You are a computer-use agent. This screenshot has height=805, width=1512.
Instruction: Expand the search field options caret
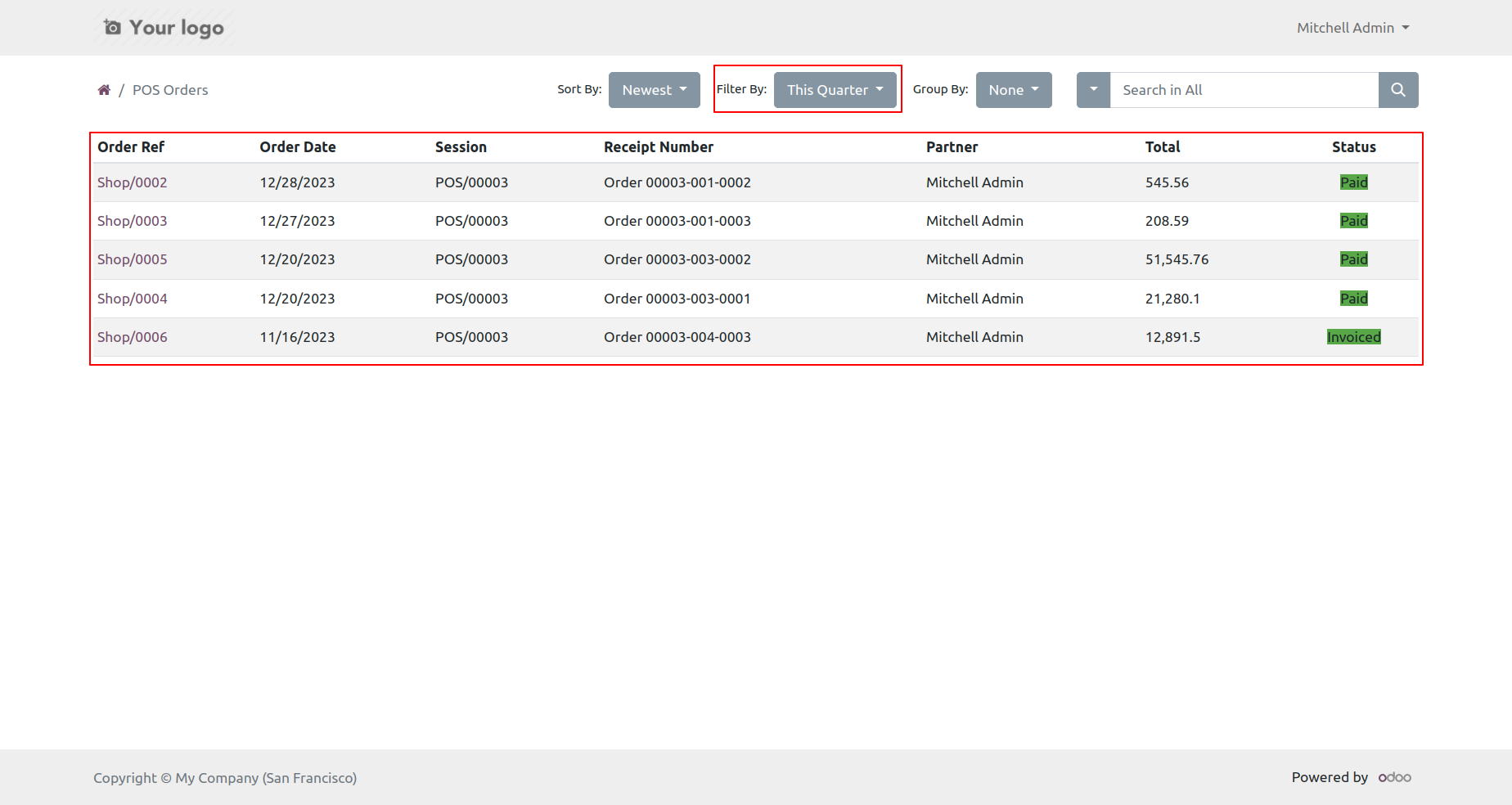pyautogui.click(x=1093, y=90)
